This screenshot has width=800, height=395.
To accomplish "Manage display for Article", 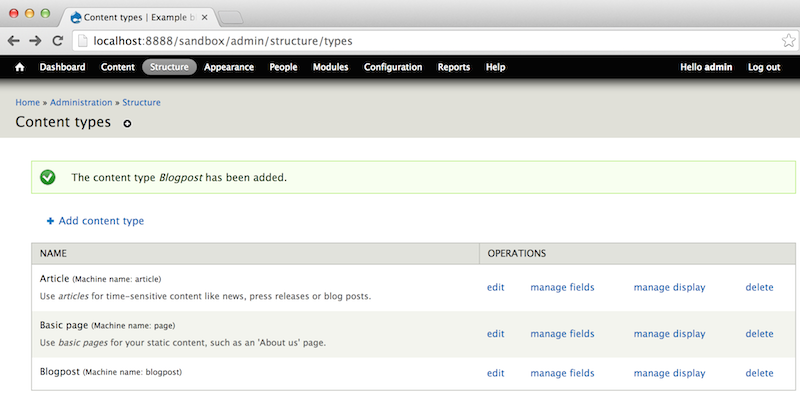I will 669,287.
